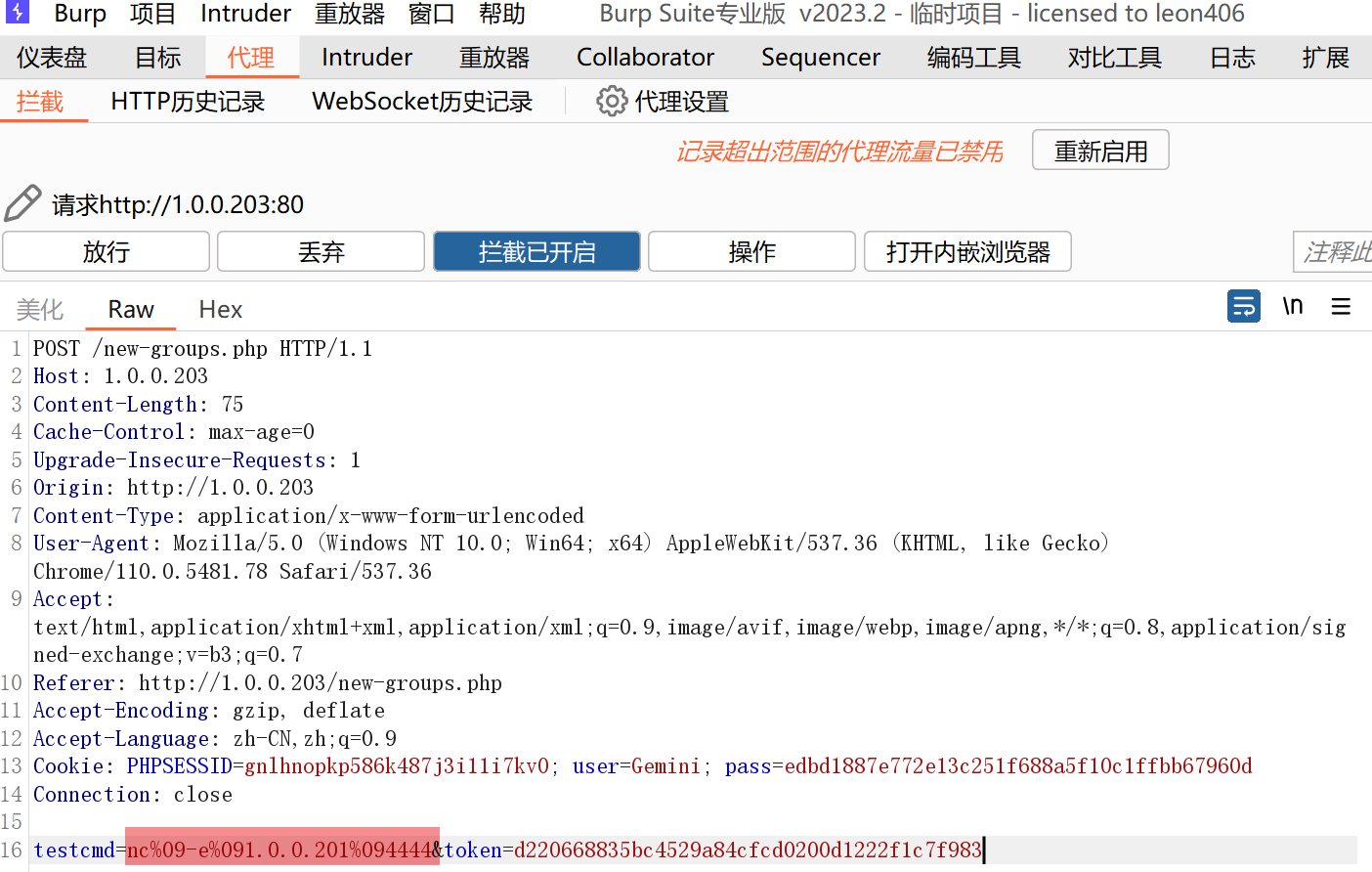Switch to the 重放器 tool tab
The image size is (1372, 872).
(494, 58)
